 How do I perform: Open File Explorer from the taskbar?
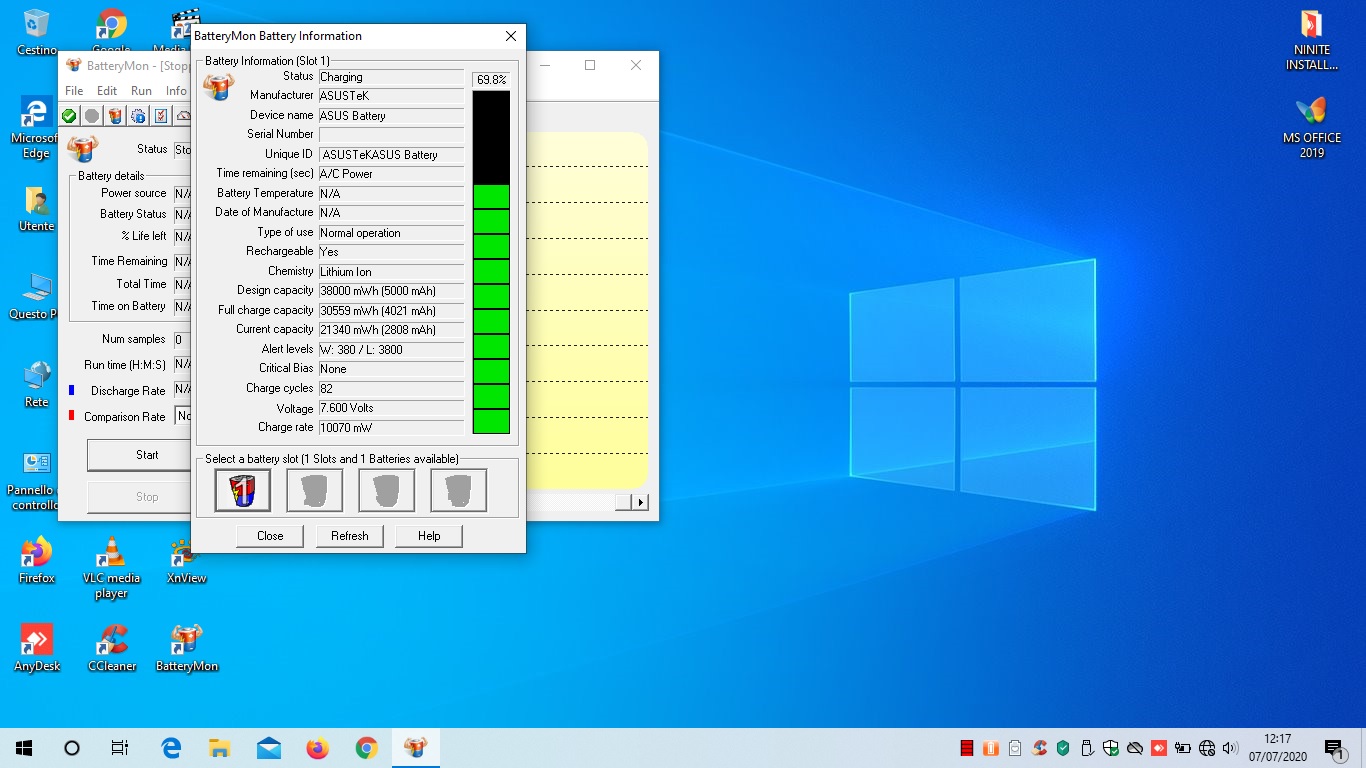click(220, 748)
